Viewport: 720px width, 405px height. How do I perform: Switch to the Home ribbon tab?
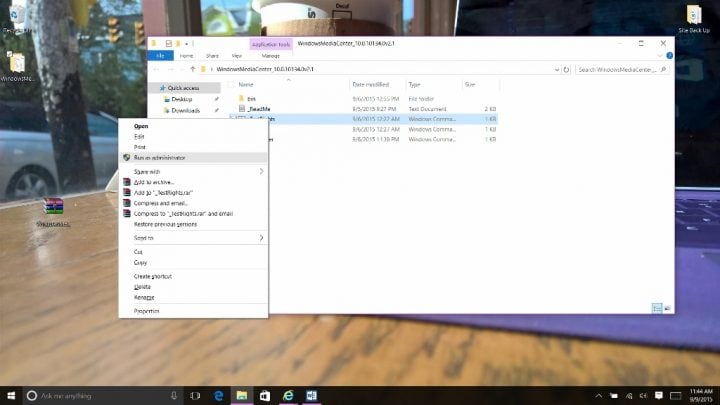pyautogui.click(x=186, y=56)
